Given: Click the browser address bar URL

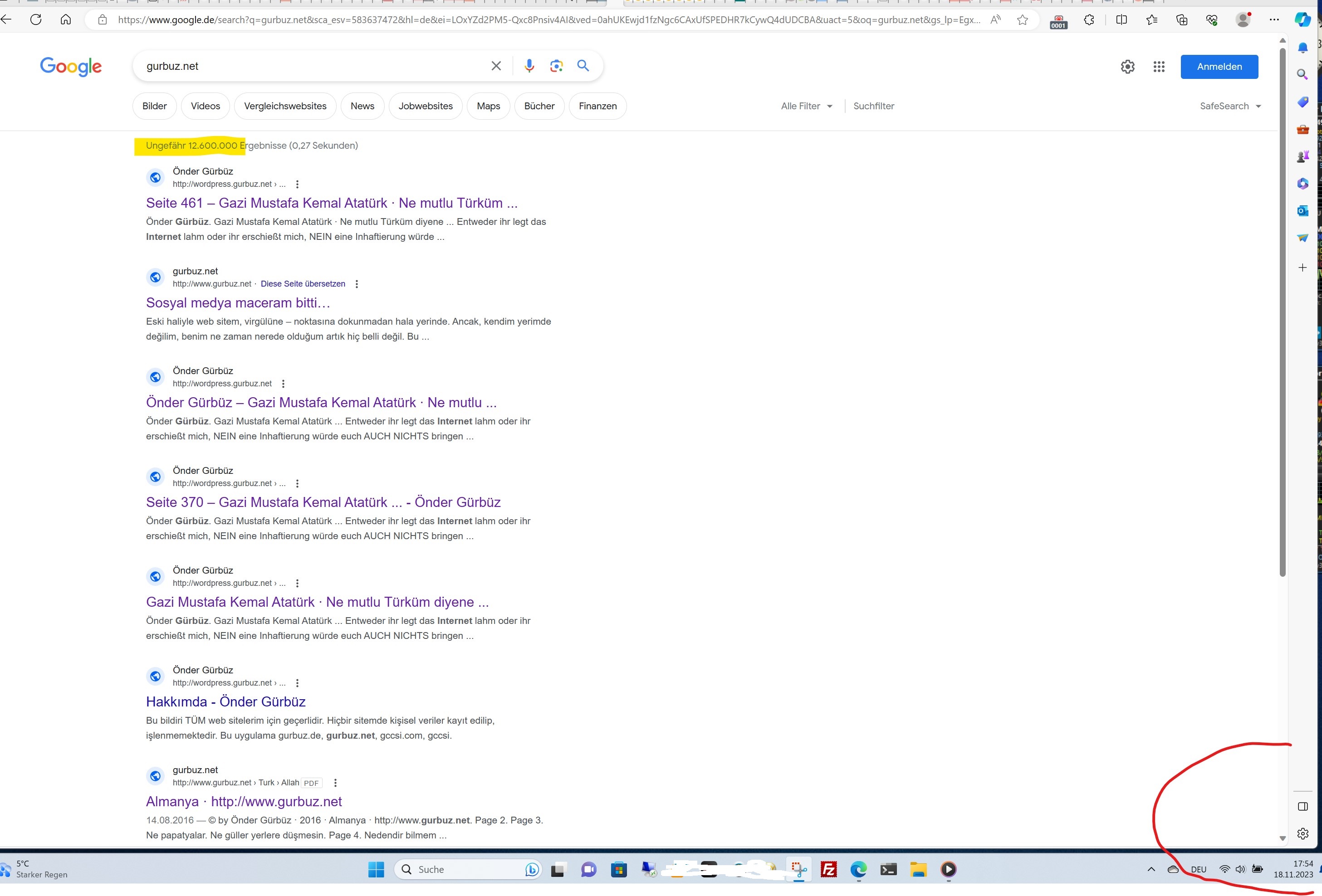Looking at the screenshot, I should (549, 20).
